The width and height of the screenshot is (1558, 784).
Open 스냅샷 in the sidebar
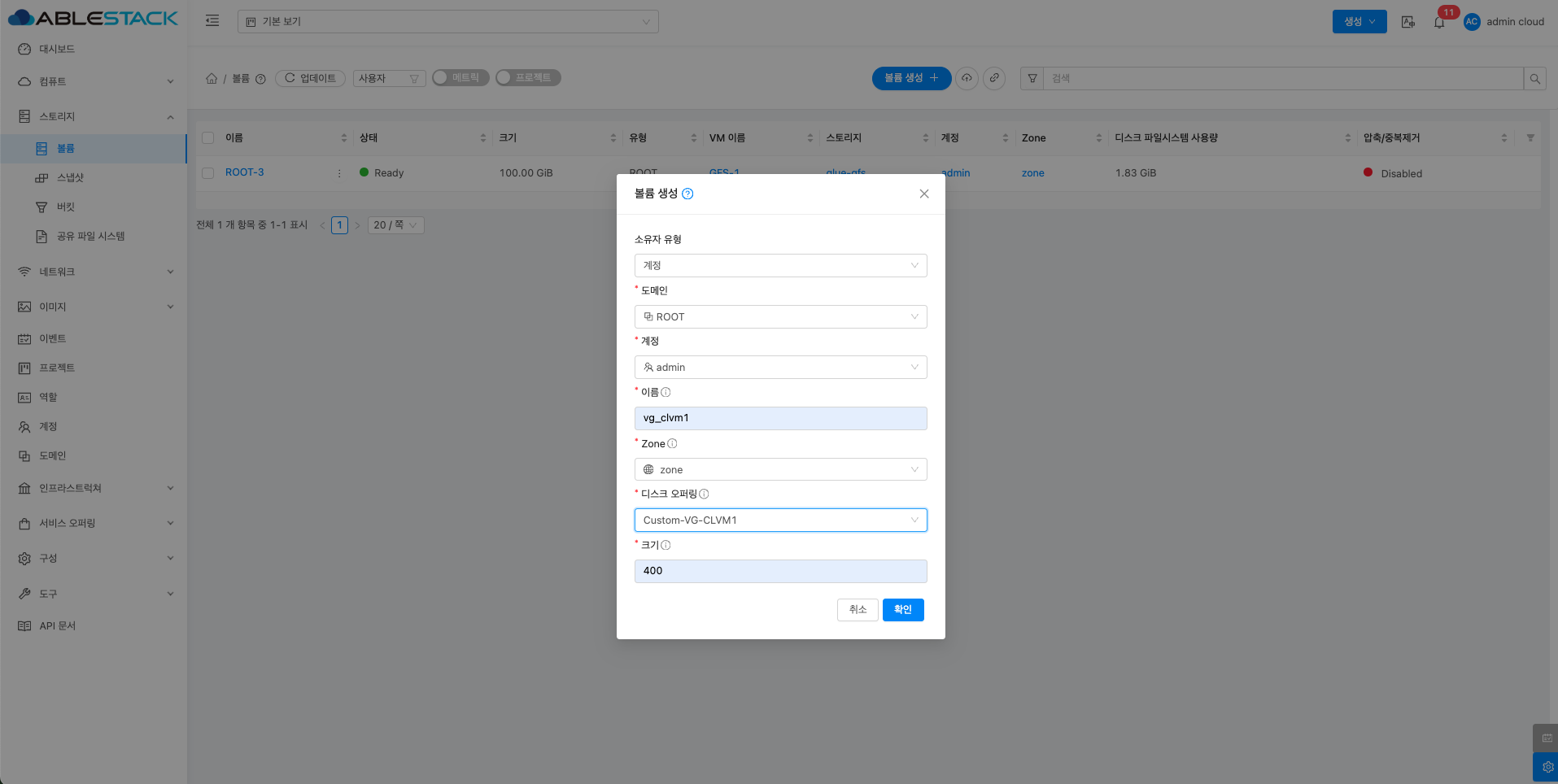click(70, 178)
